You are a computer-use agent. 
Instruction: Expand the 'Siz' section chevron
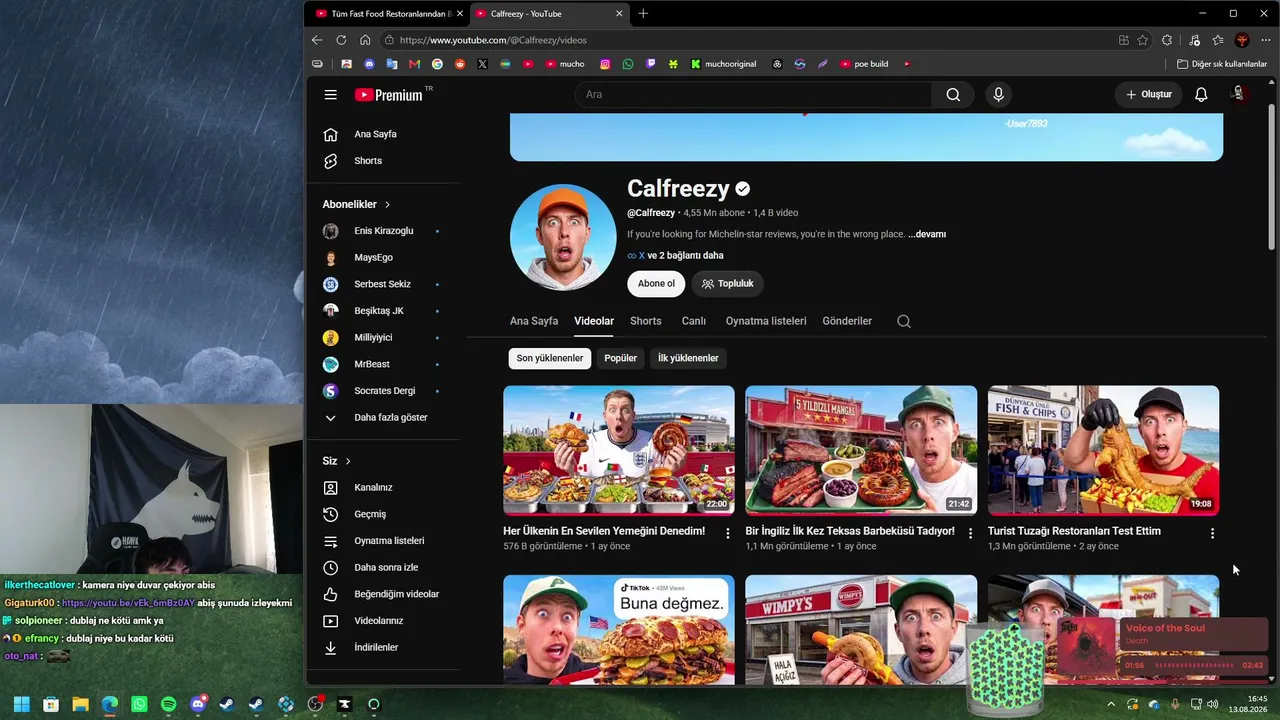tap(348, 461)
